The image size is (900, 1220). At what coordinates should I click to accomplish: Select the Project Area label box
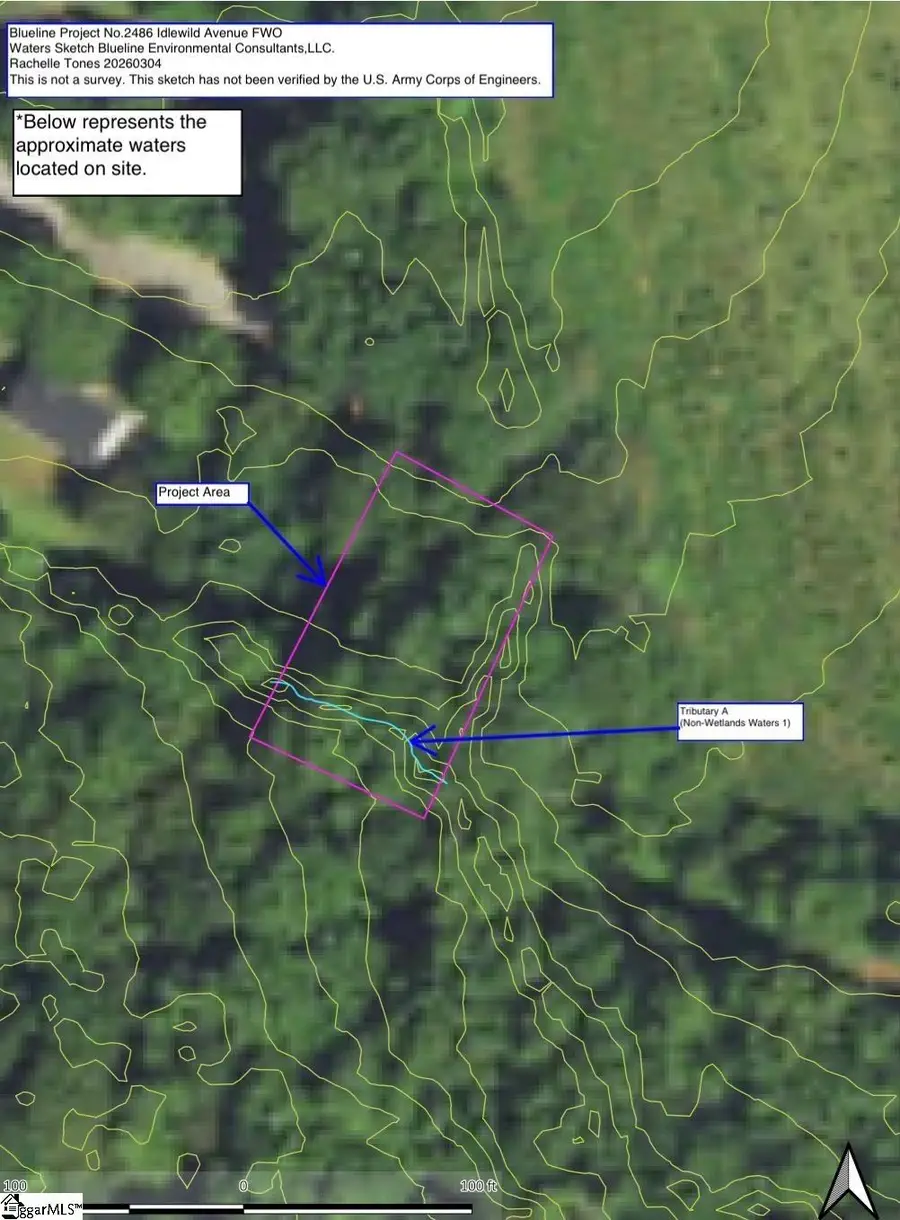tap(202, 493)
